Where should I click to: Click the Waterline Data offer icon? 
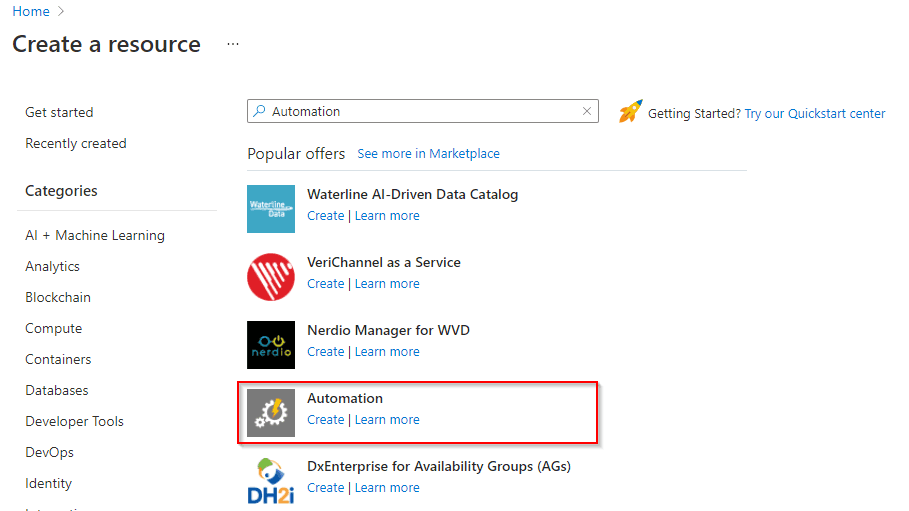tap(271, 209)
